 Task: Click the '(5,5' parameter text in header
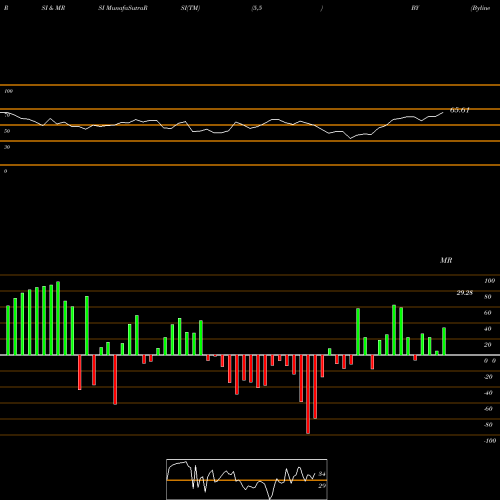[x=257, y=8]
